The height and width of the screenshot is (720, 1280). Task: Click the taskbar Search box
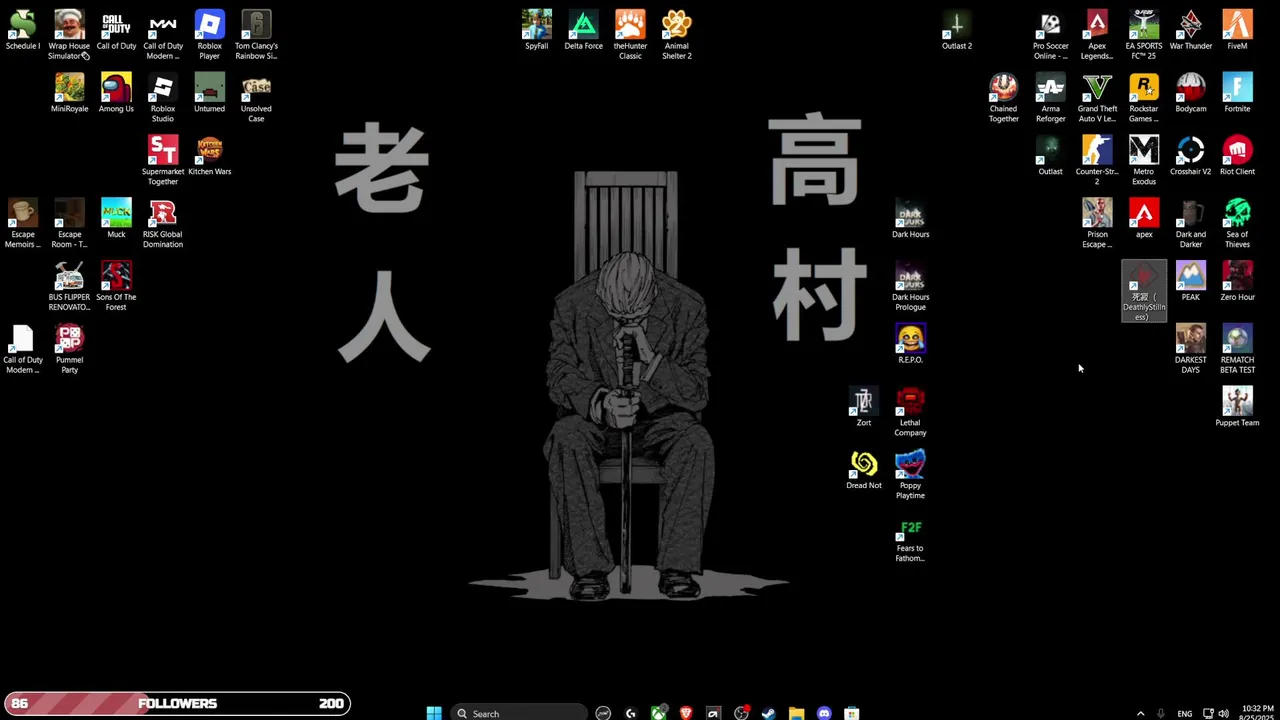point(518,713)
